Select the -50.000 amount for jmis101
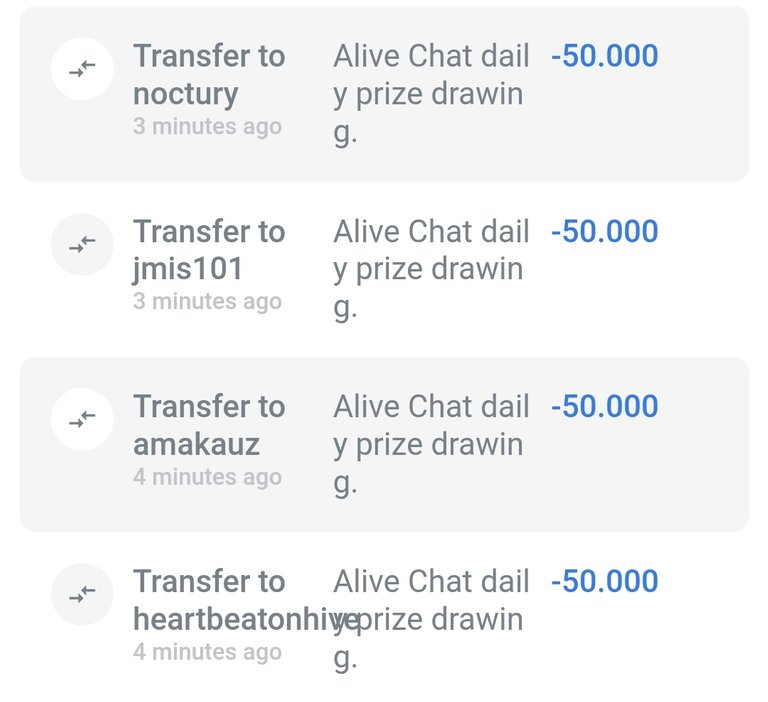Image resolution: width=768 pixels, height=702 pixels. click(x=604, y=231)
